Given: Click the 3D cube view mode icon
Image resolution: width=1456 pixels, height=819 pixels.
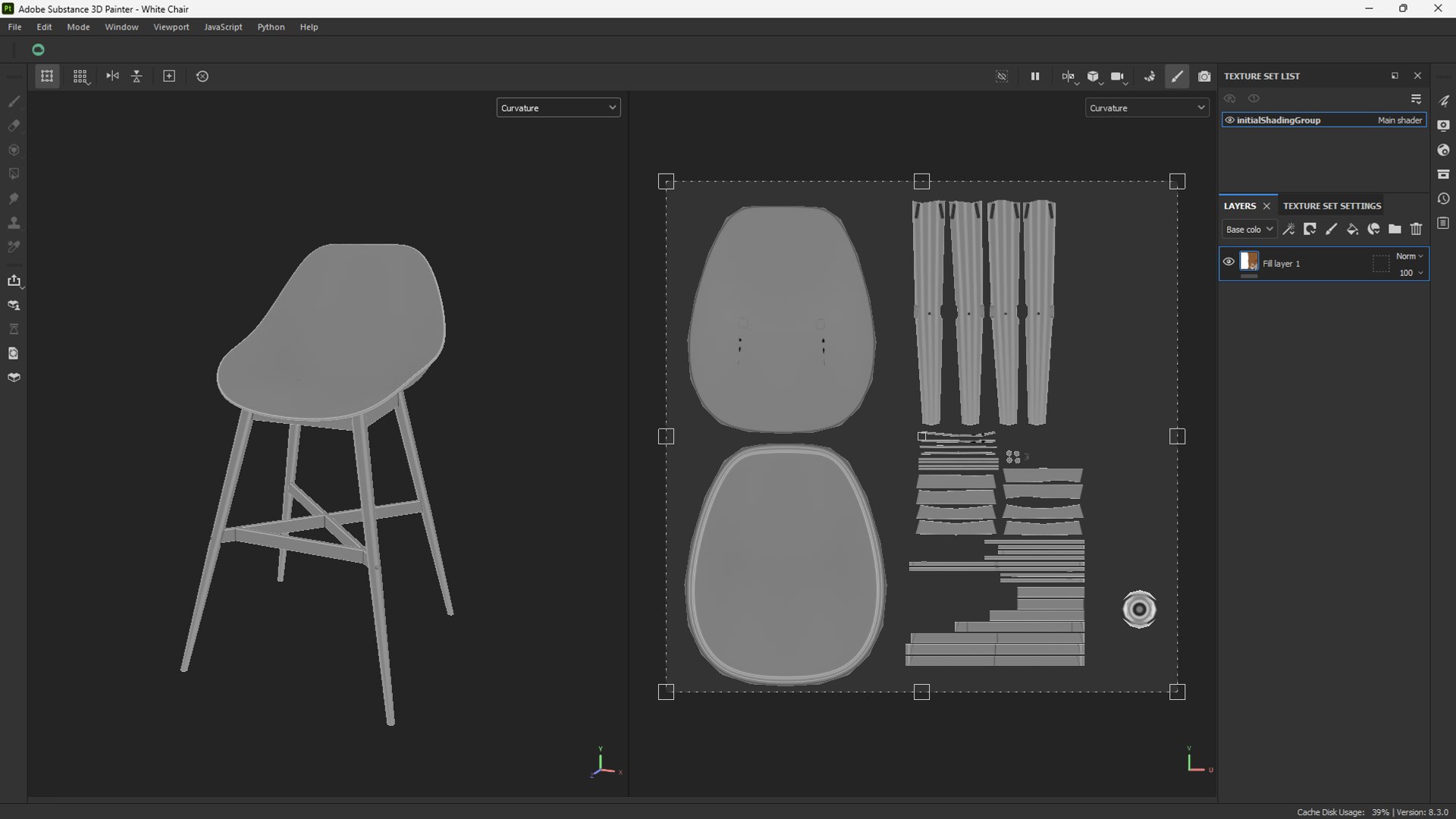Looking at the screenshot, I should click(1093, 76).
